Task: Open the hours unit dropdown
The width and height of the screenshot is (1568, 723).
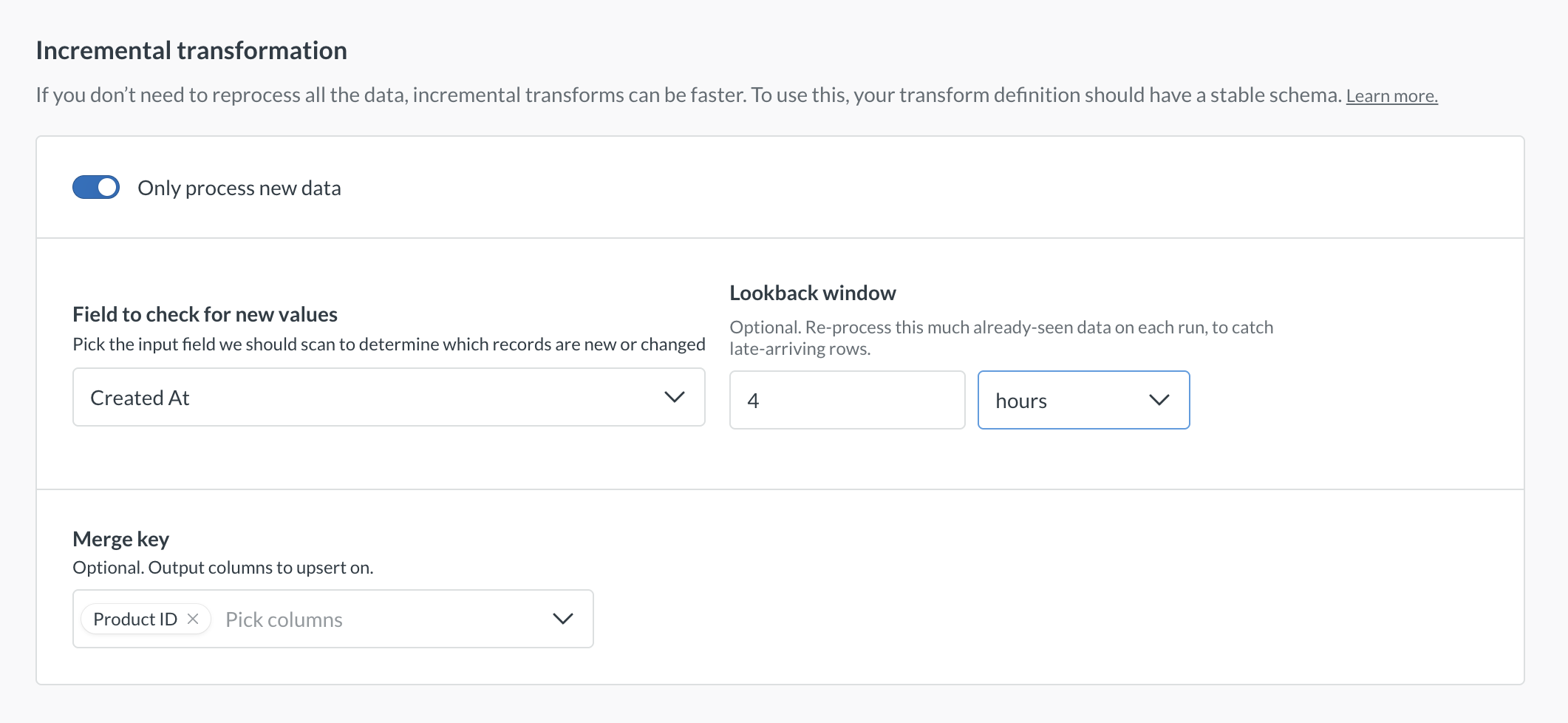Action: 1083,400
